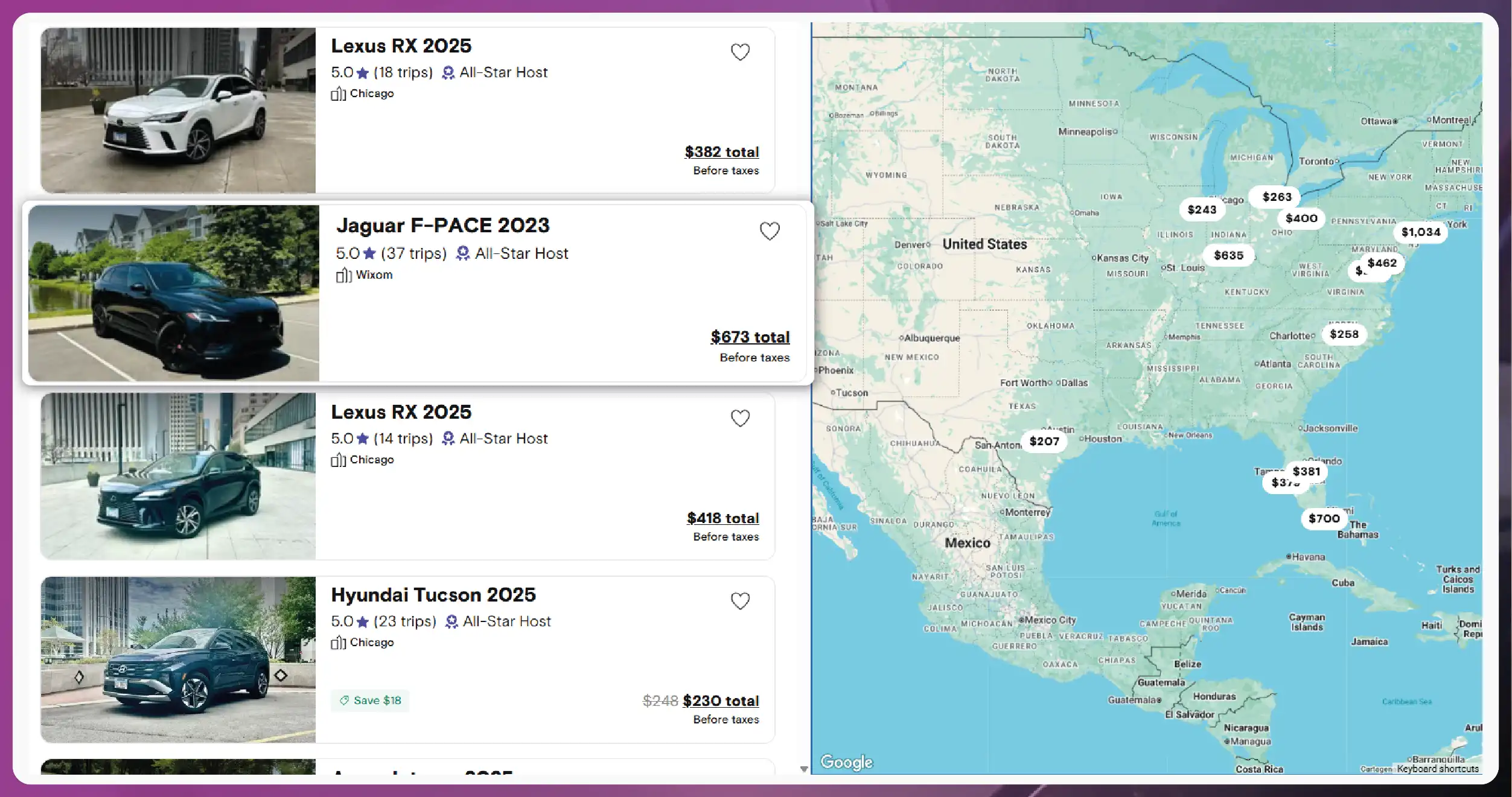Image resolution: width=1512 pixels, height=797 pixels.
Task: Save the 18-trip Lexus RX to favorites
Action: 740,52
